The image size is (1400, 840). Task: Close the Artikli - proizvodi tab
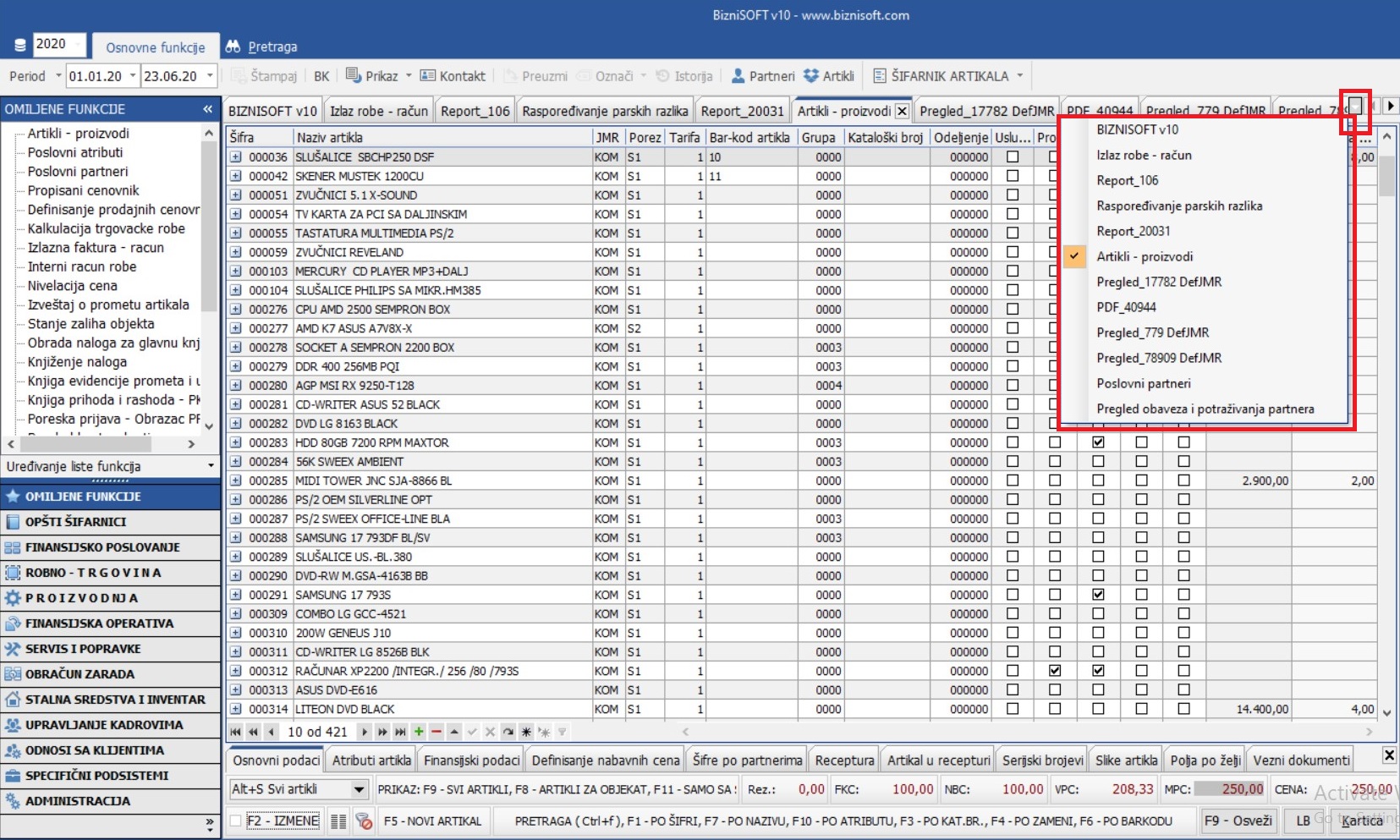[x=903, y=111]
